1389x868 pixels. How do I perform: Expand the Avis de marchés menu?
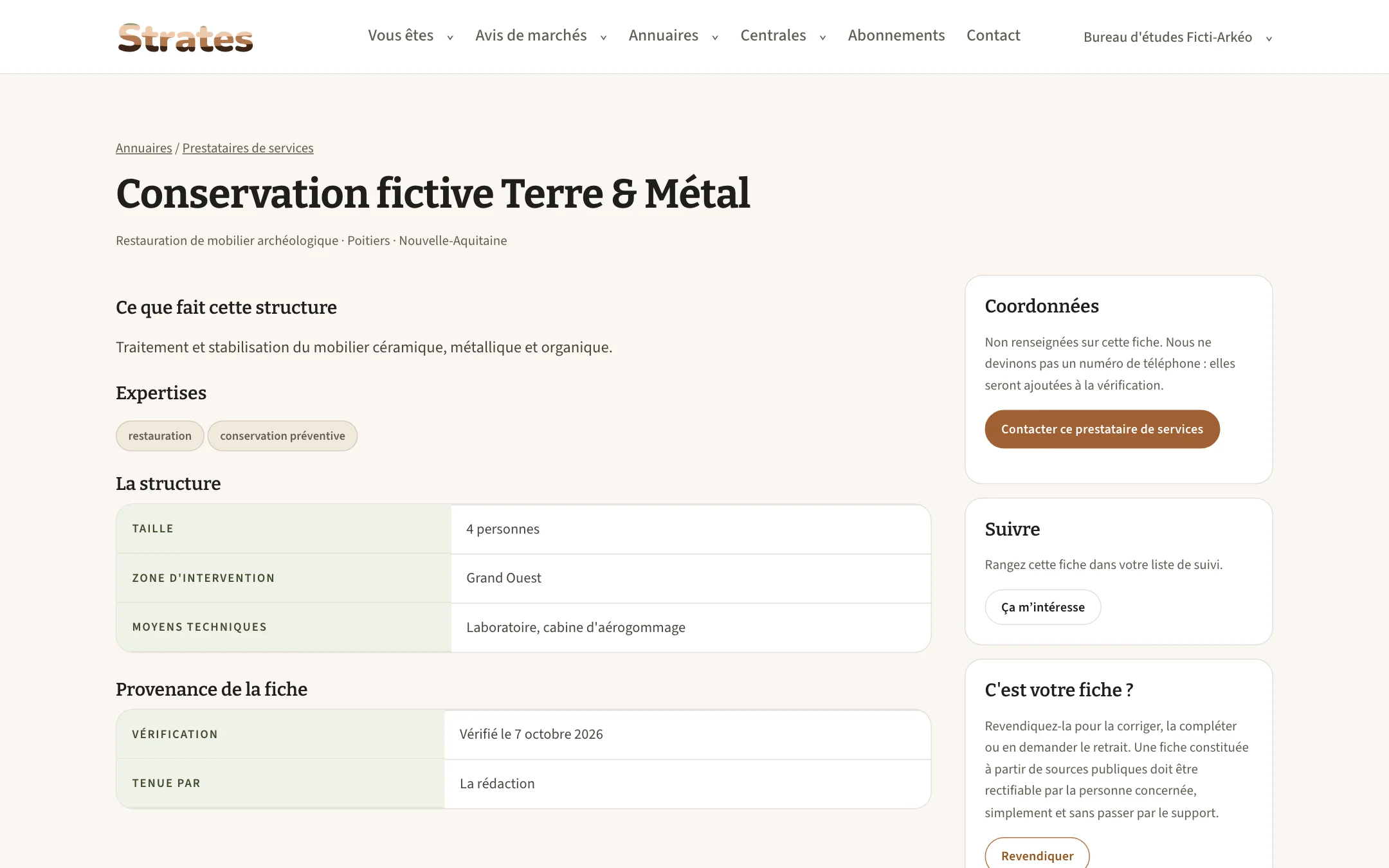point(541,35)
